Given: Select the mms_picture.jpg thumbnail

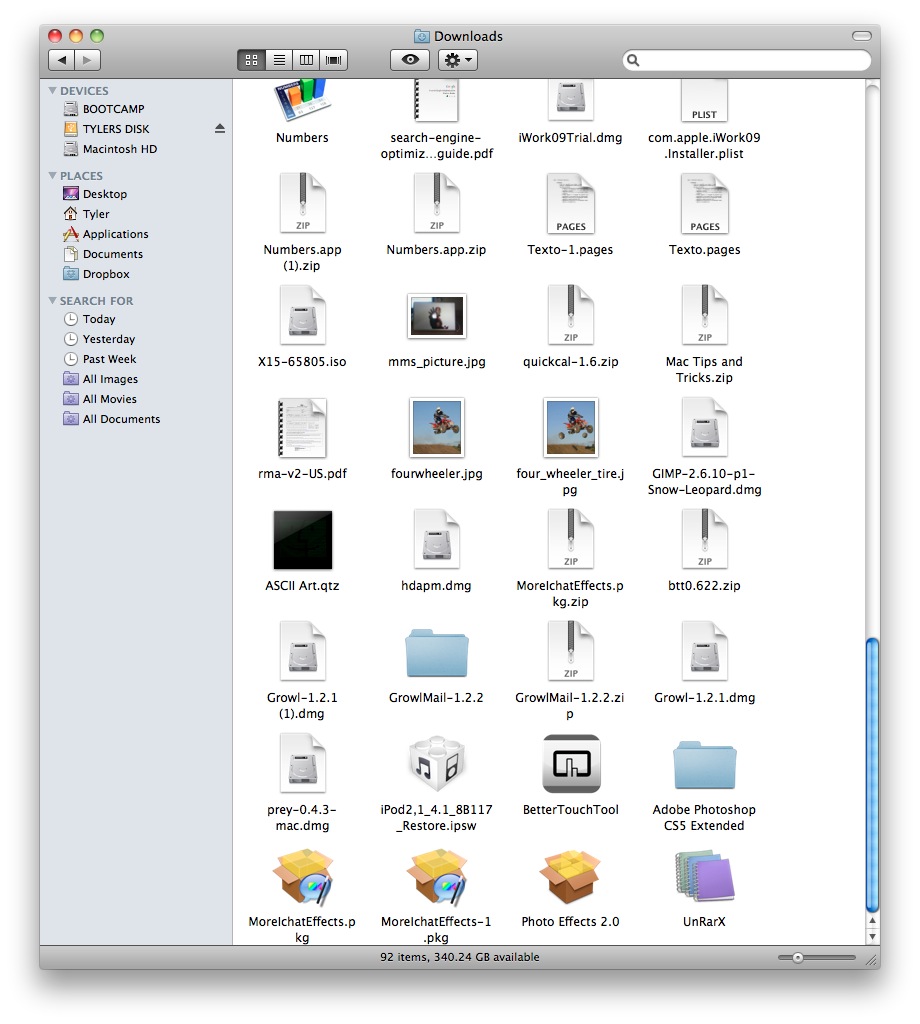Looking at the screenshot, I should (437, 315).
